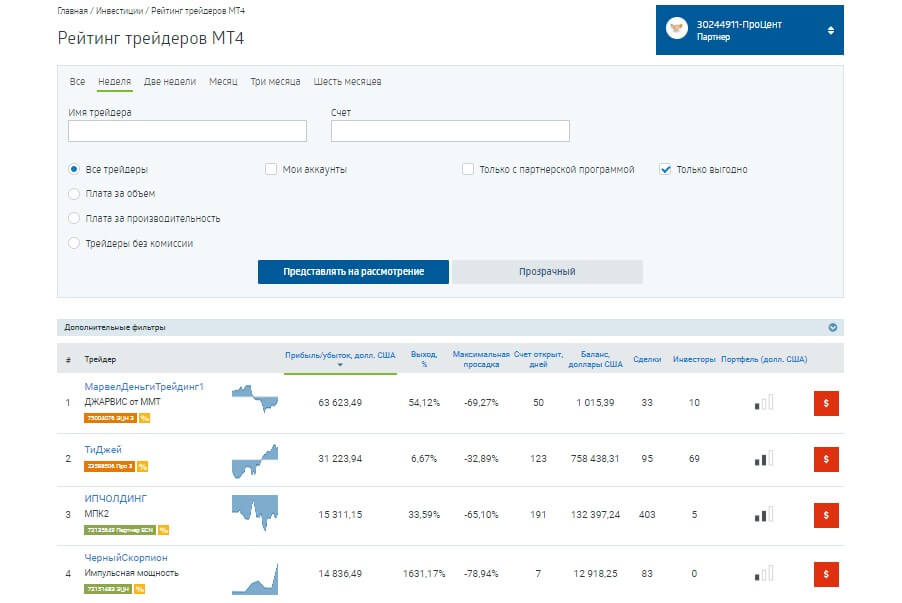Click the percent badge under ТиДжей
The image size is (902, 603).
click(142, 466)
